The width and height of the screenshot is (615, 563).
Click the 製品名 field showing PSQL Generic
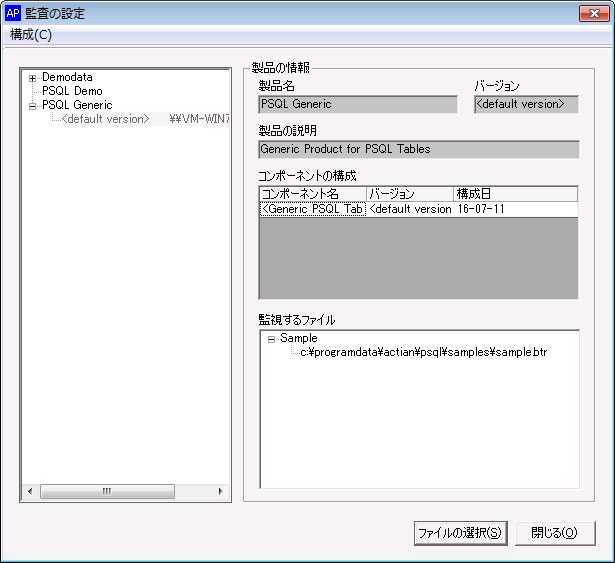(357, 104)
